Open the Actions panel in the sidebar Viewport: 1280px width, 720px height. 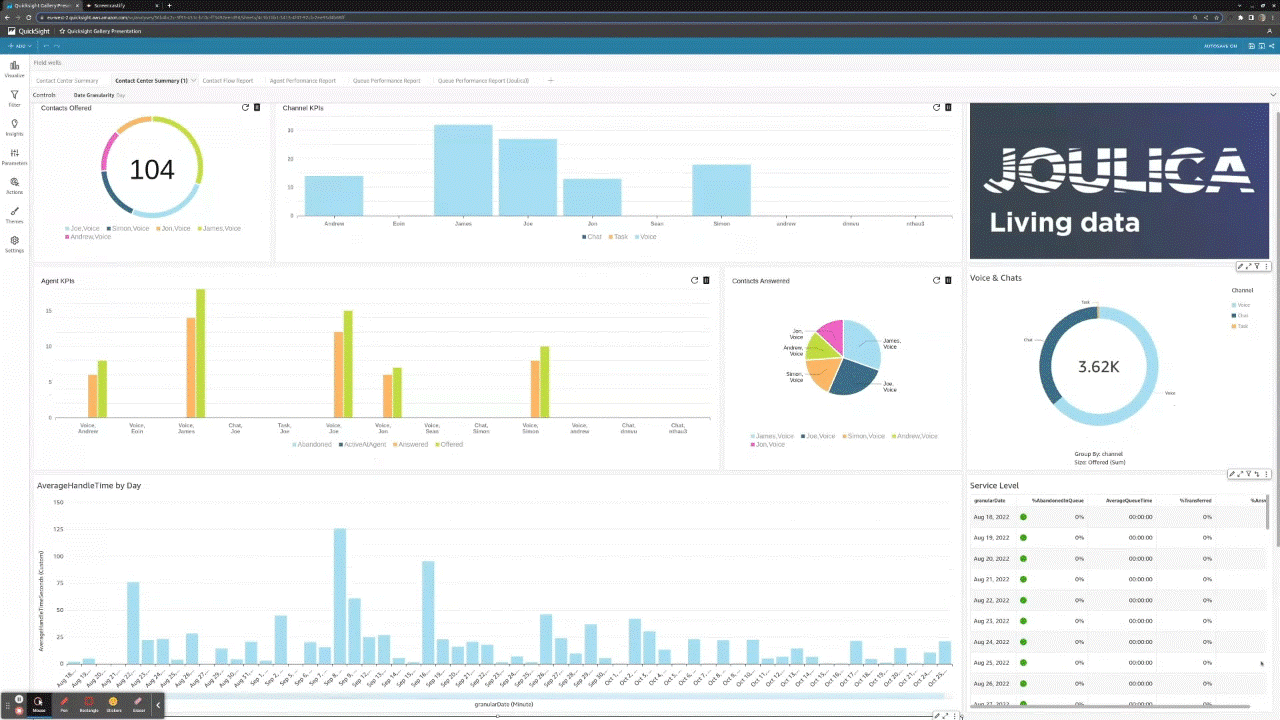coord(14,185)
